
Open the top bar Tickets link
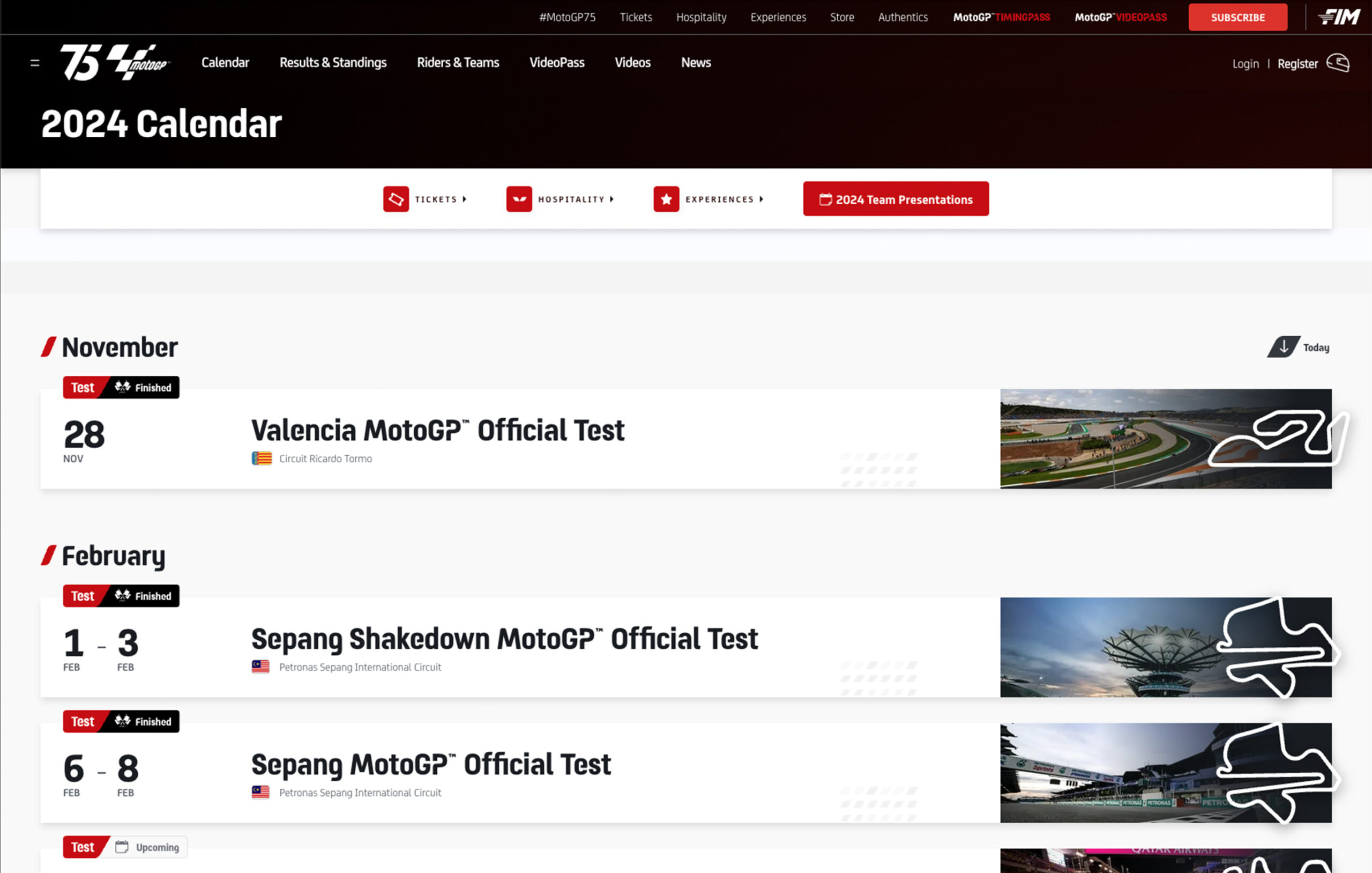636,17
